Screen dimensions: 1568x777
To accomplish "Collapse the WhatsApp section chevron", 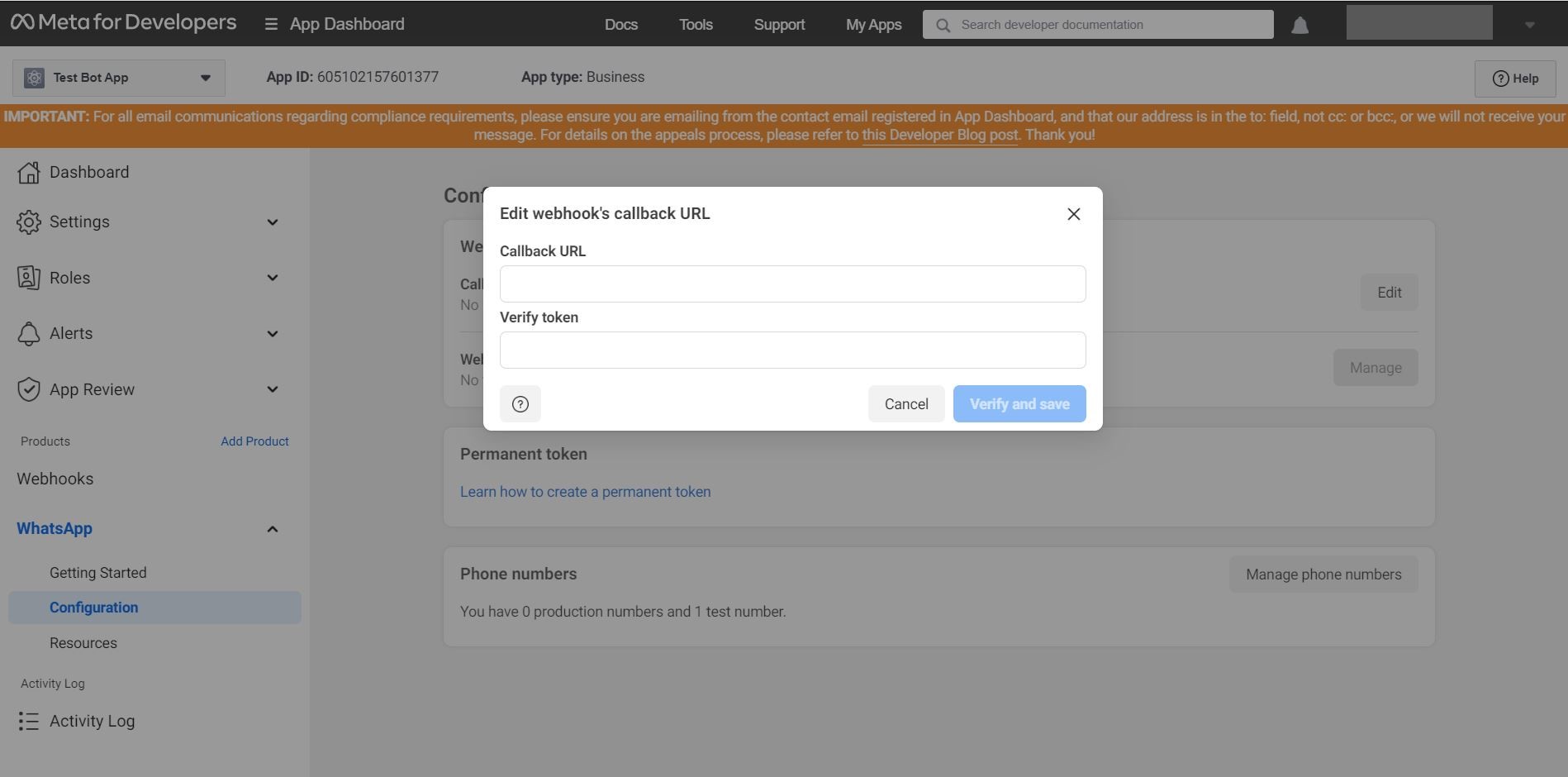I will pos(273,529).
